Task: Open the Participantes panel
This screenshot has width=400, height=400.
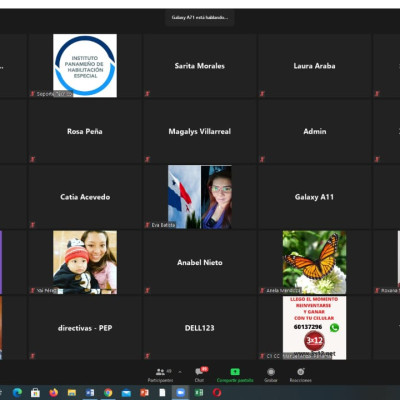Action: click(160, 375)
